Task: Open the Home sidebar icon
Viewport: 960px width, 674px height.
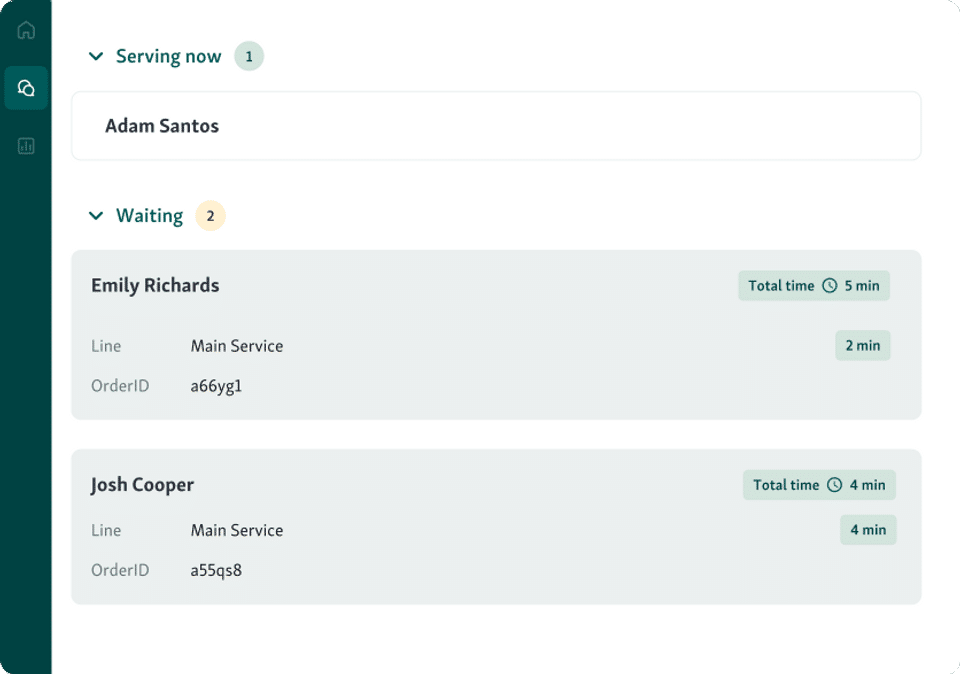Action: tap(26, 30)
